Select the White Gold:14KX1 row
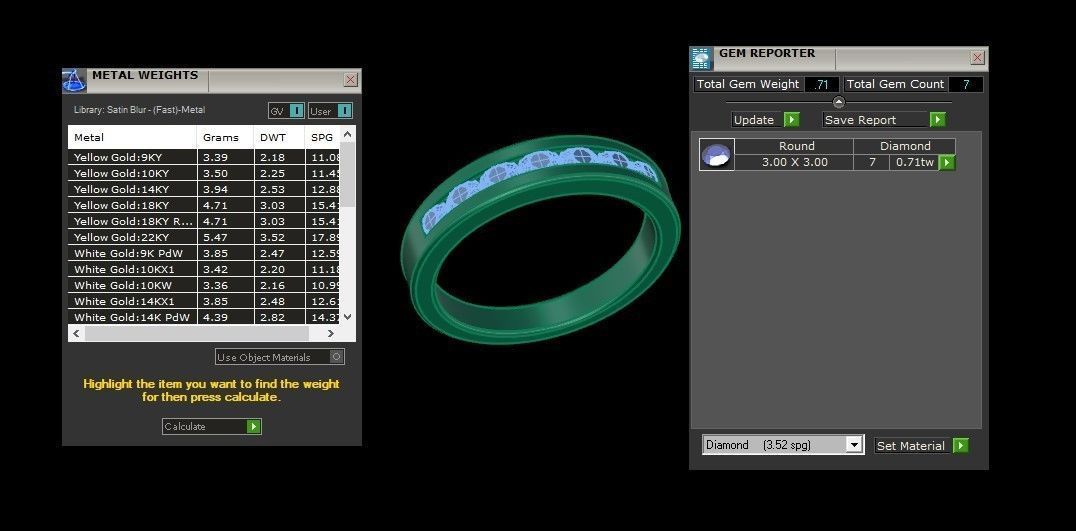Screen dimensions: 1076x531 pos(204,301)
